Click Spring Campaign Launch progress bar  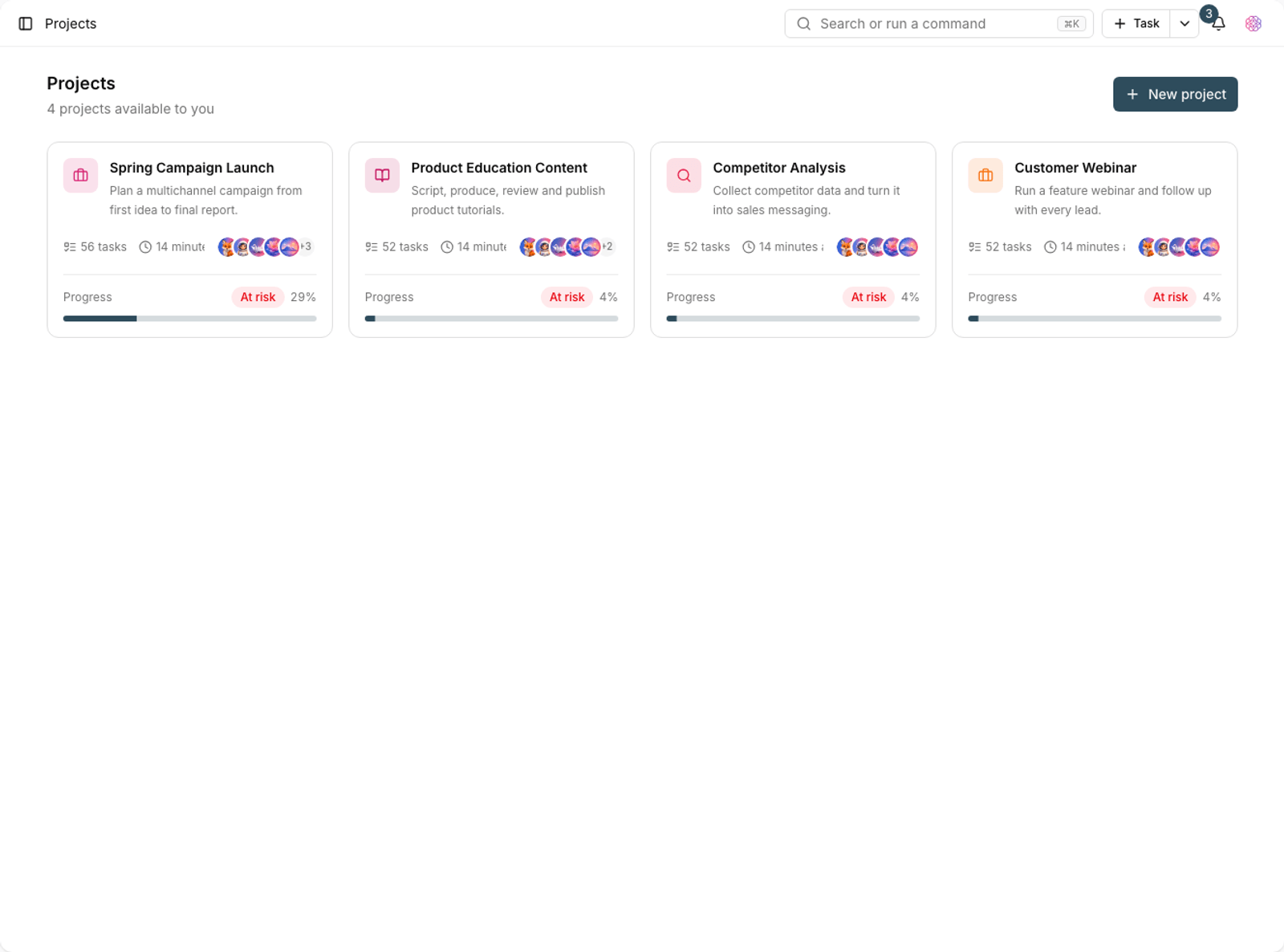tap(190, 319)
